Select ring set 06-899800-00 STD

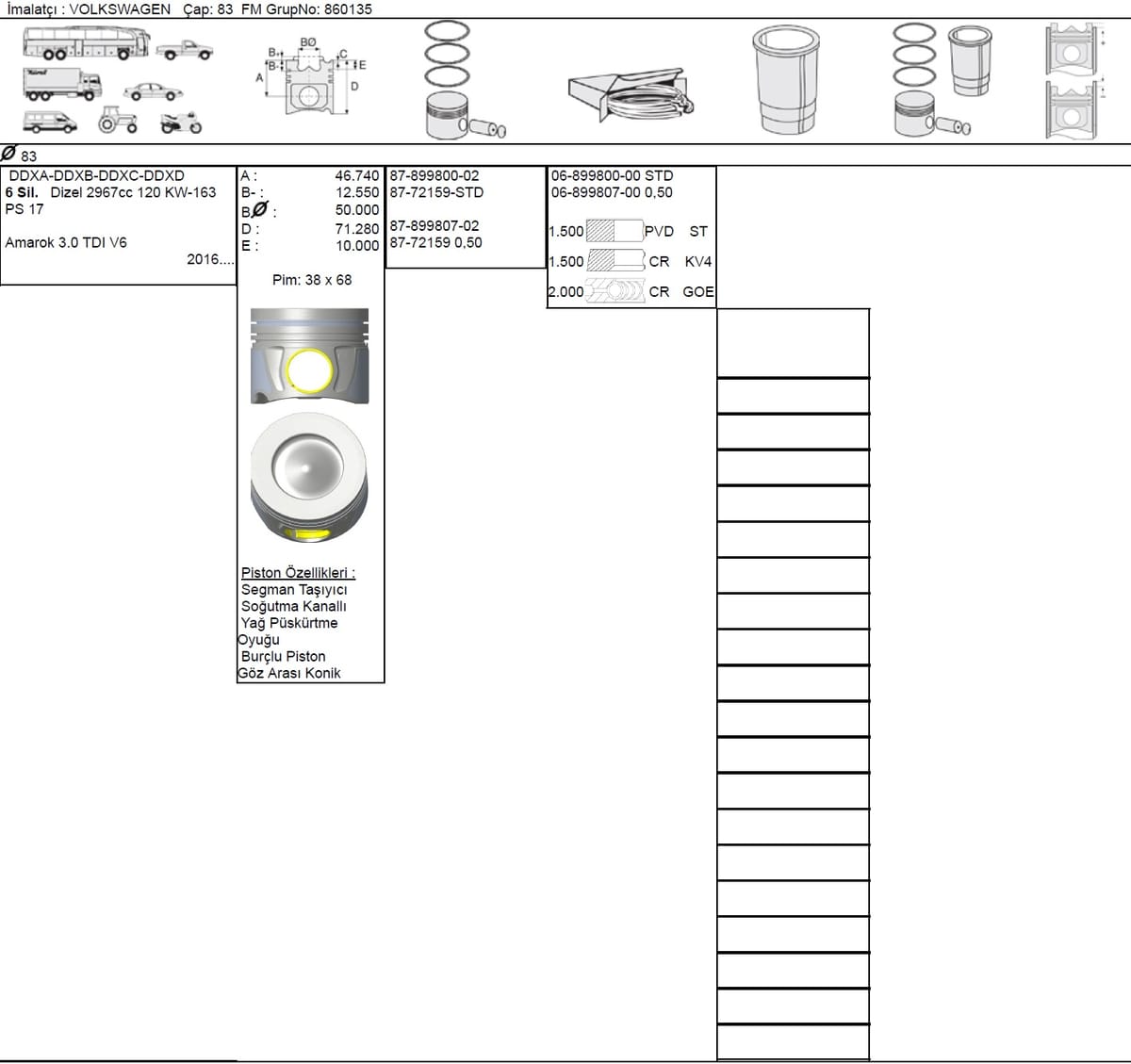[613, 175]
